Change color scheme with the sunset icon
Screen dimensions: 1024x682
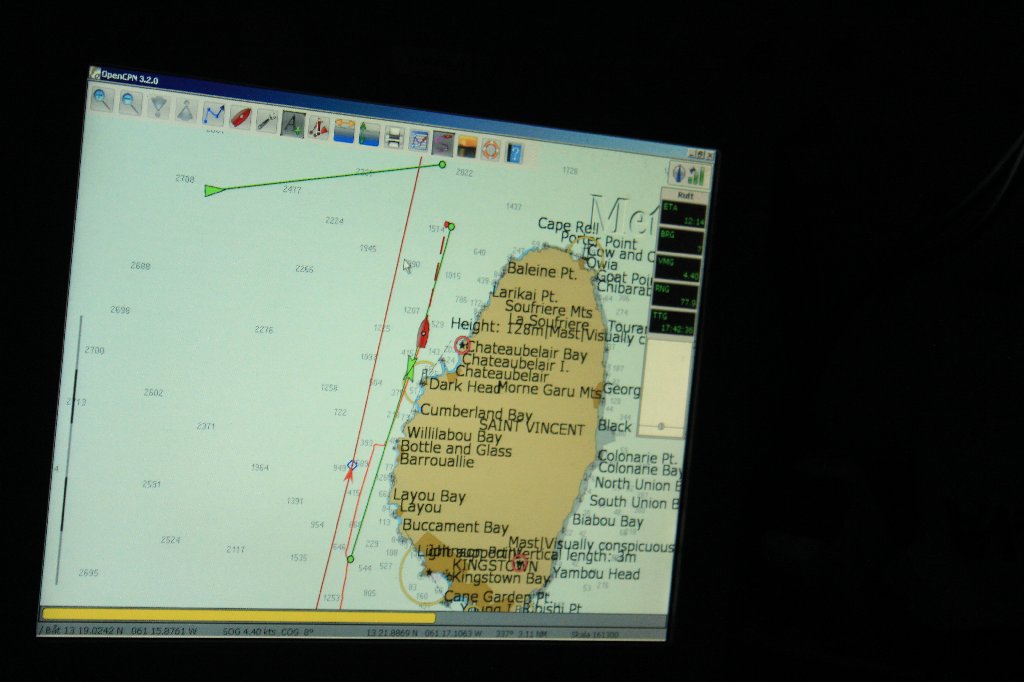point(467,146)
